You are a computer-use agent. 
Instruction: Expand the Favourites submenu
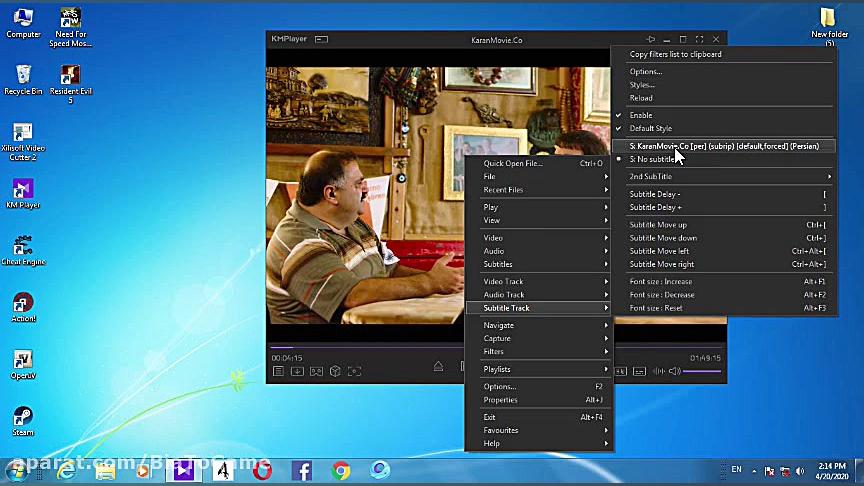click(x=540, y=430)
